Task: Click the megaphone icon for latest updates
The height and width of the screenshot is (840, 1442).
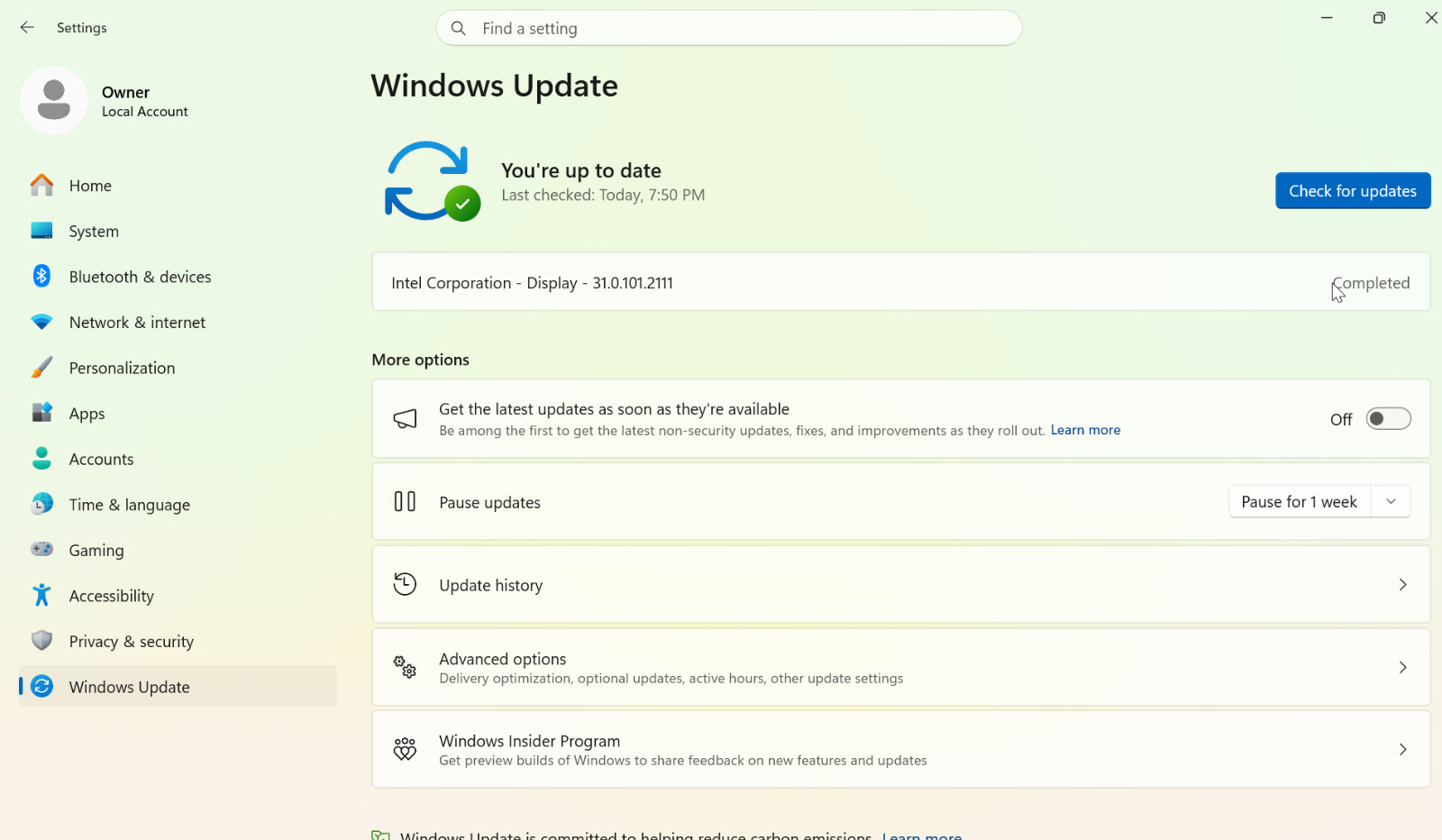Action: point(406,419)
